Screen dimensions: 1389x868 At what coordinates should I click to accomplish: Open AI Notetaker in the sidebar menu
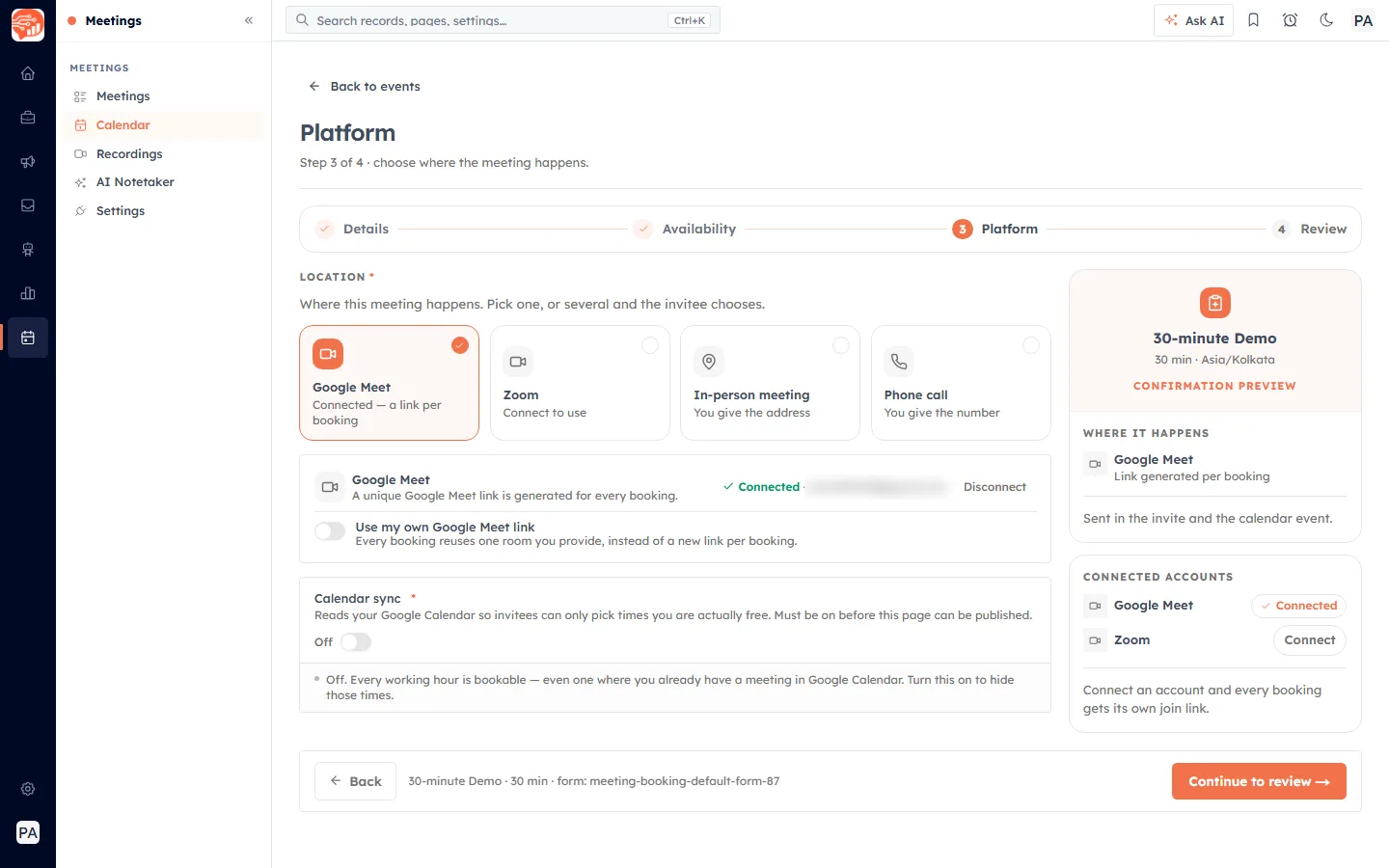click(163, 182)
